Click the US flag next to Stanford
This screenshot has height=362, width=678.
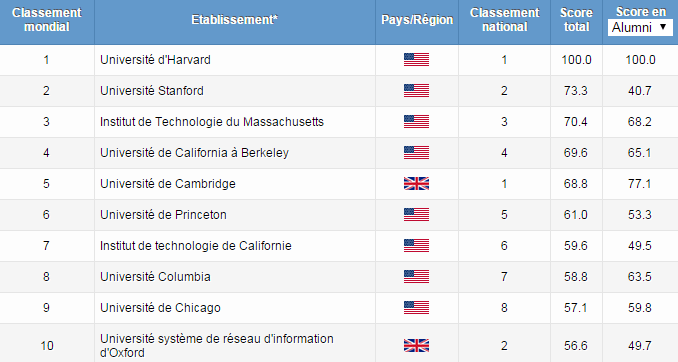(416, 91)
